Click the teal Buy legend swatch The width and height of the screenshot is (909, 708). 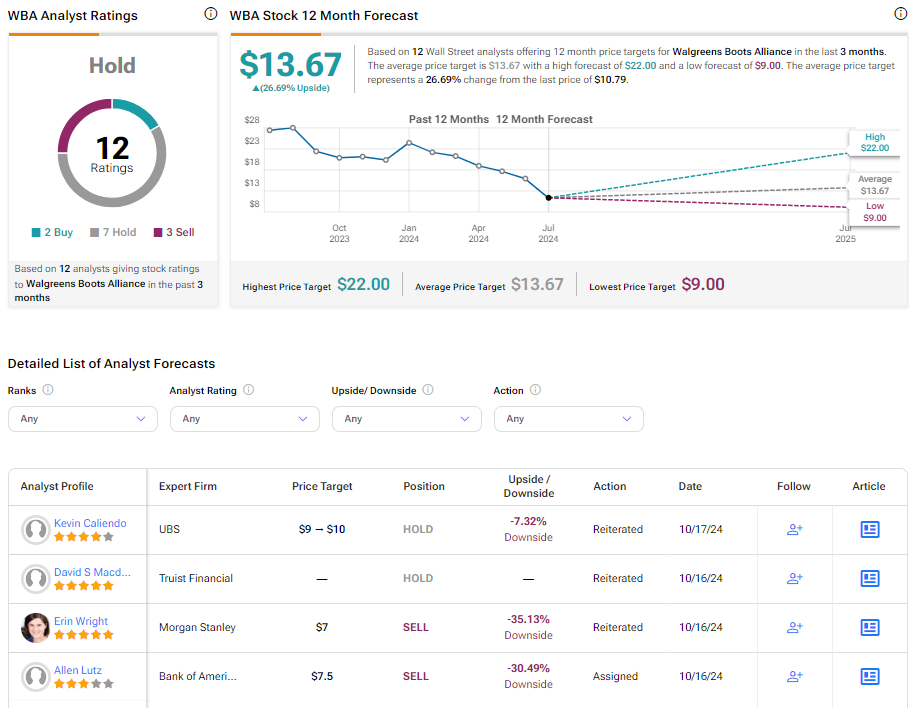(x=36, y=233)
